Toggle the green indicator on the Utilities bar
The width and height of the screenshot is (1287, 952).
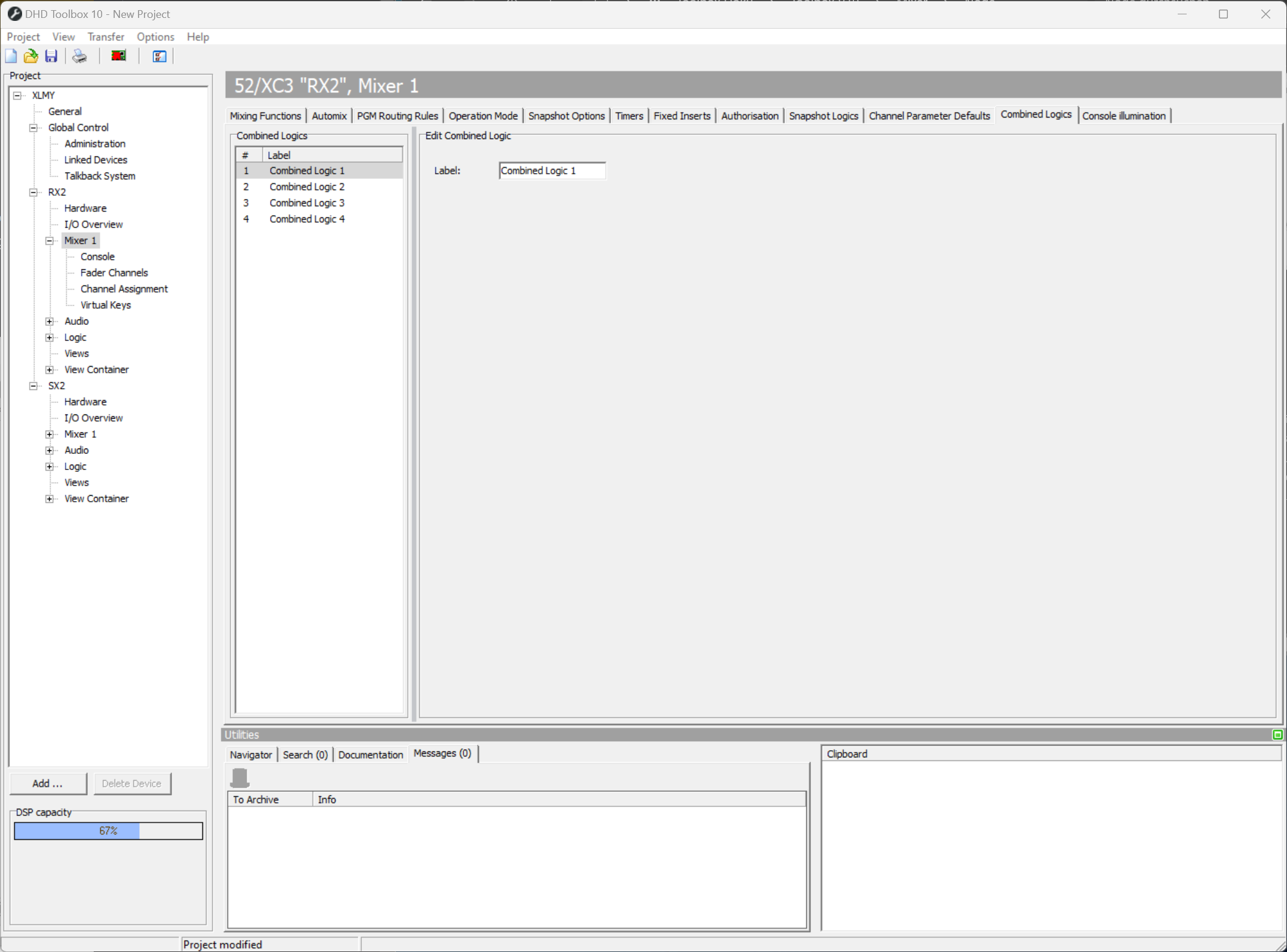(1277, 734)
